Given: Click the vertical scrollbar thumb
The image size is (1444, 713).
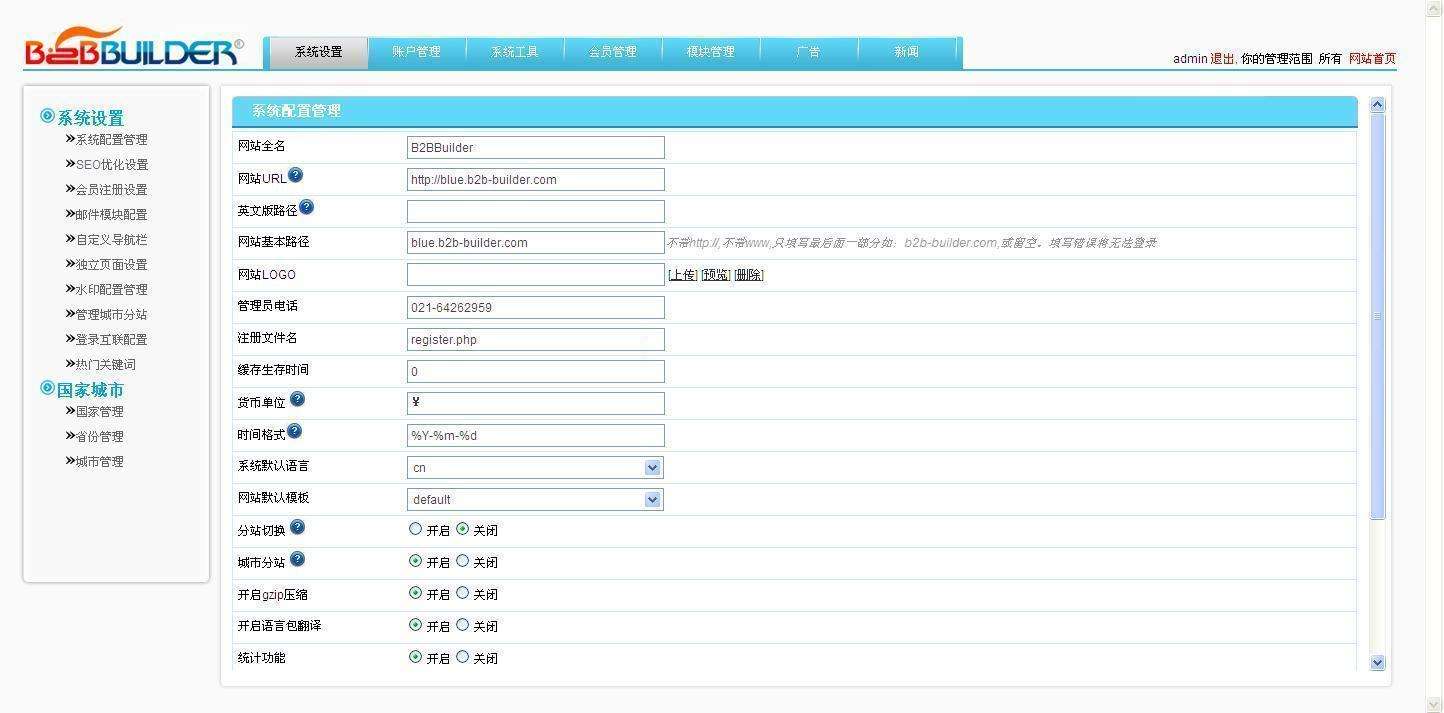Looking at the screenshot, I should point(1377,315).
